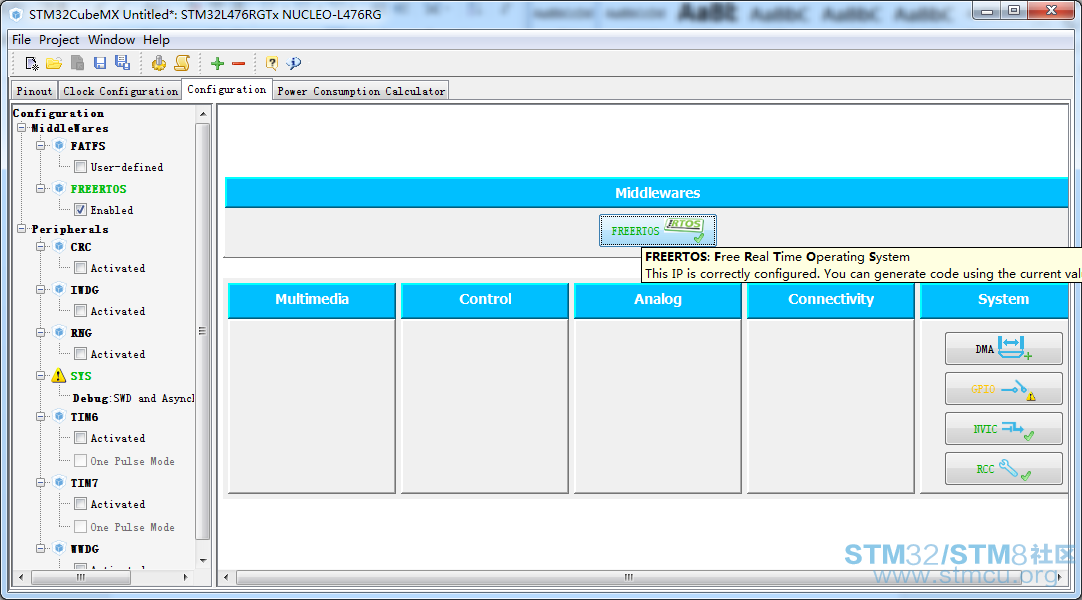Click tree panel scroll-down arrow
Viewport: 1082px width, 600px height.
click(x=203, y=561)
